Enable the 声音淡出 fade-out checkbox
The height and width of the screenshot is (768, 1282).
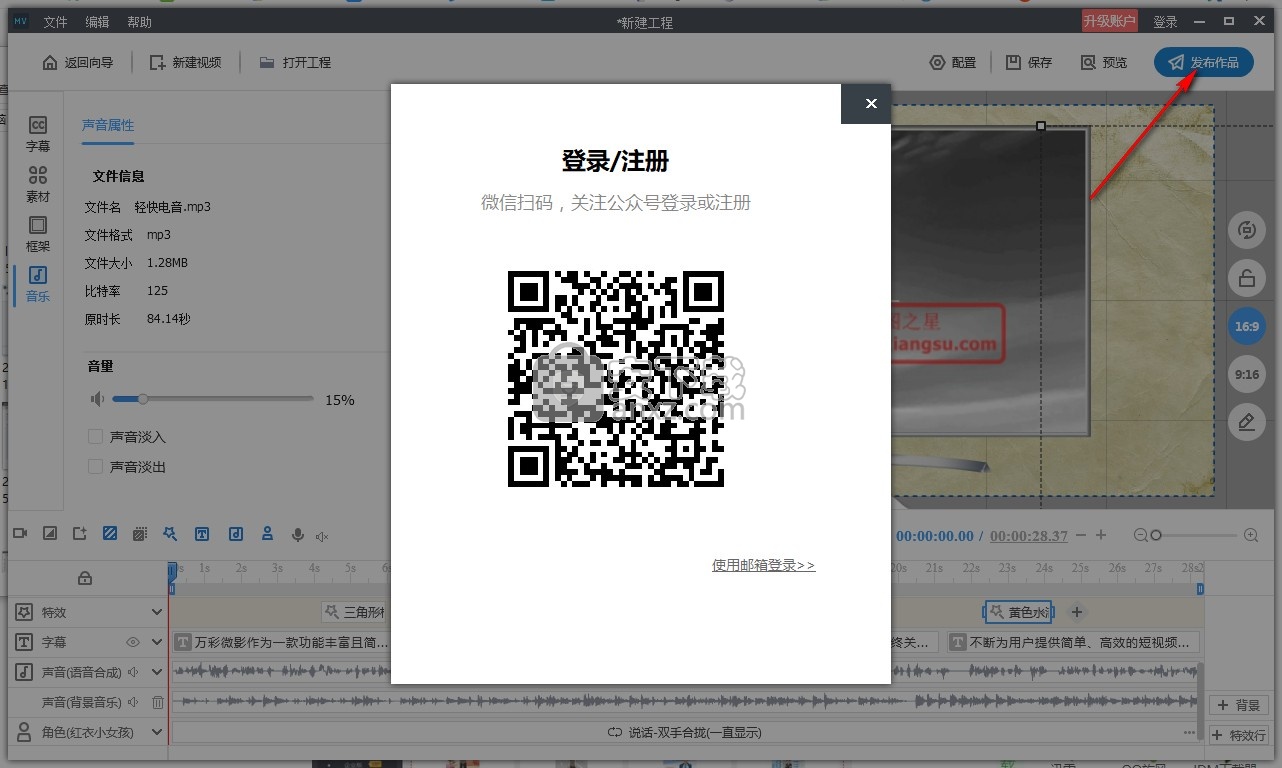click(96, 466)
